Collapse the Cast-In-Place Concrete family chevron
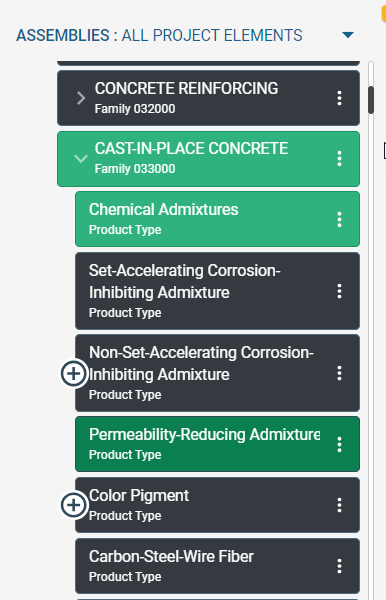The width and height of the screenshot is (386, 600). pyautogui.click(x=81, y=158)
